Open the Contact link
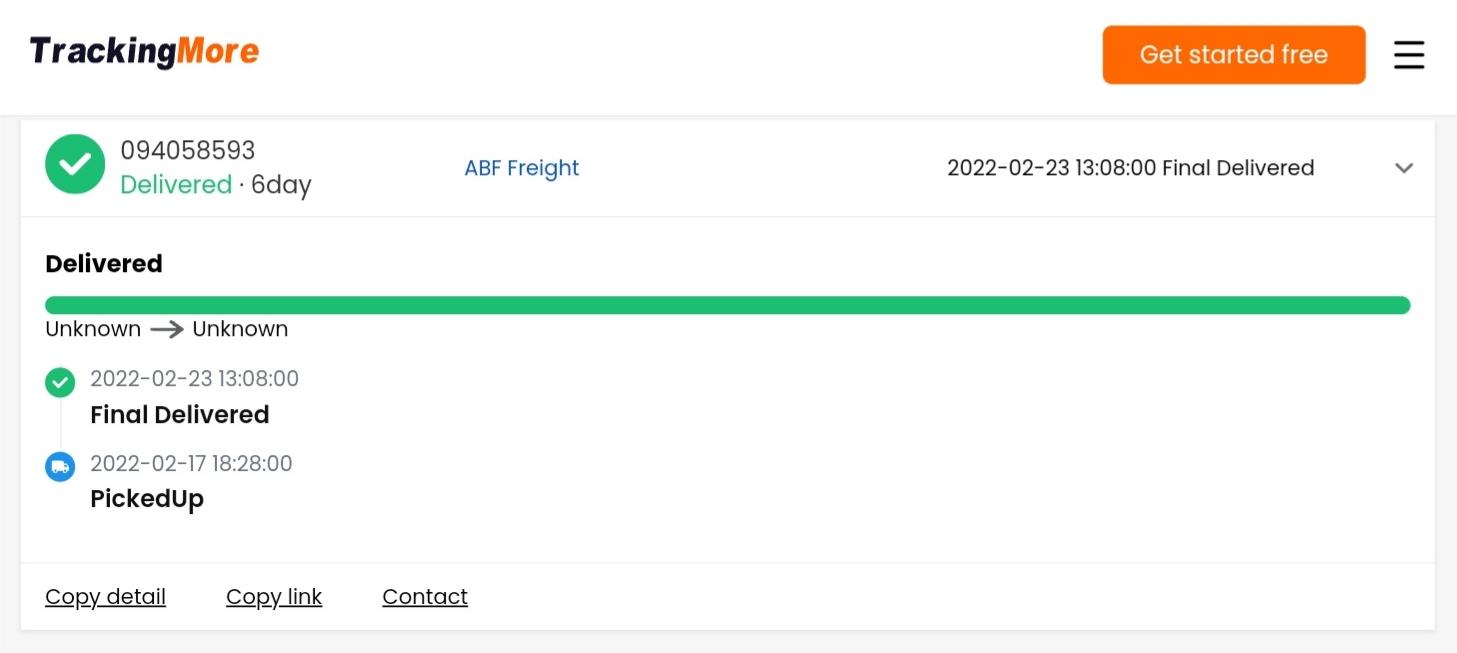Viewport: 1457px width, 653px height. 425,597
